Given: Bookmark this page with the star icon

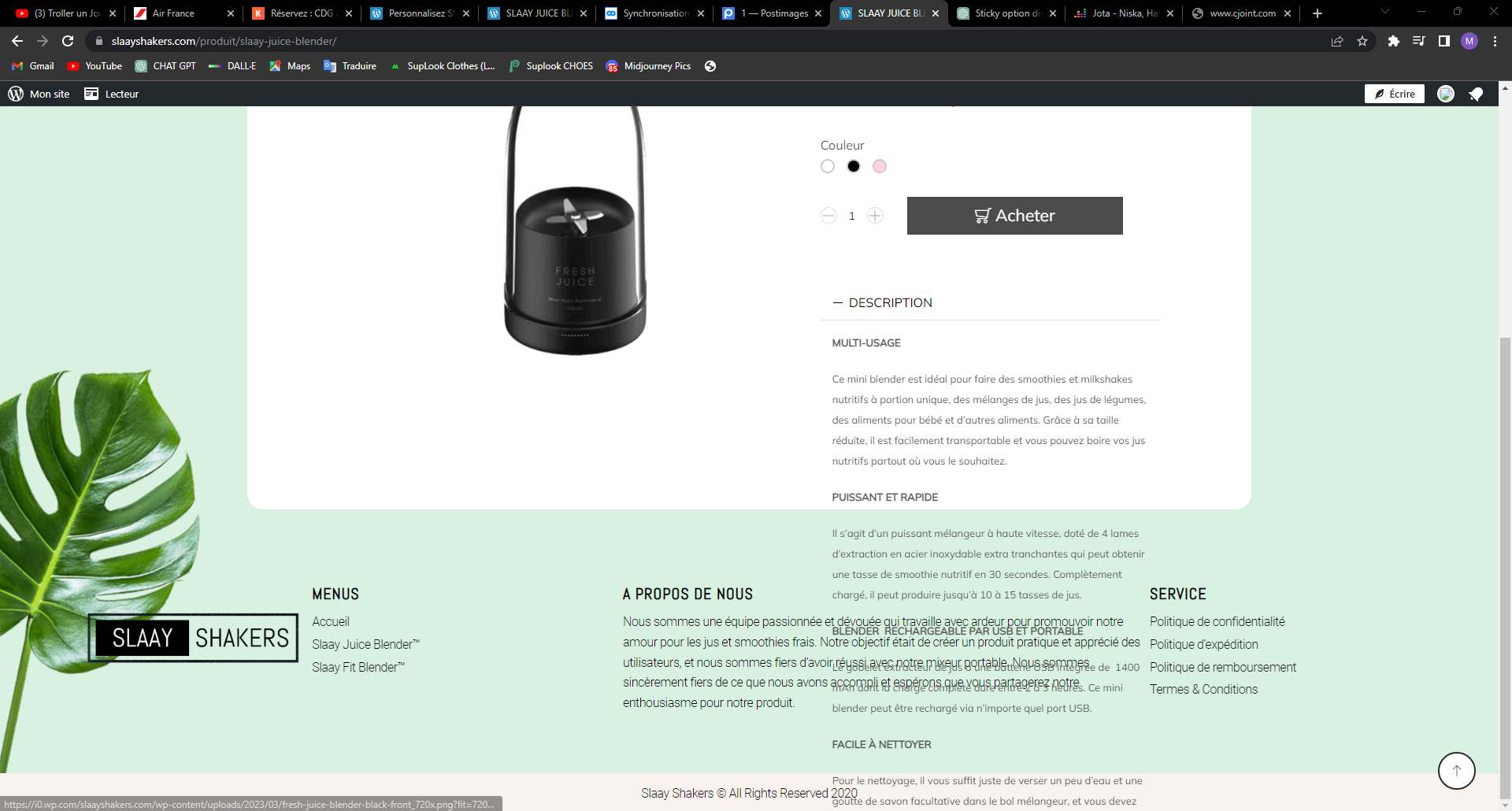Looking at the screenshot, I should point(1362,41).
